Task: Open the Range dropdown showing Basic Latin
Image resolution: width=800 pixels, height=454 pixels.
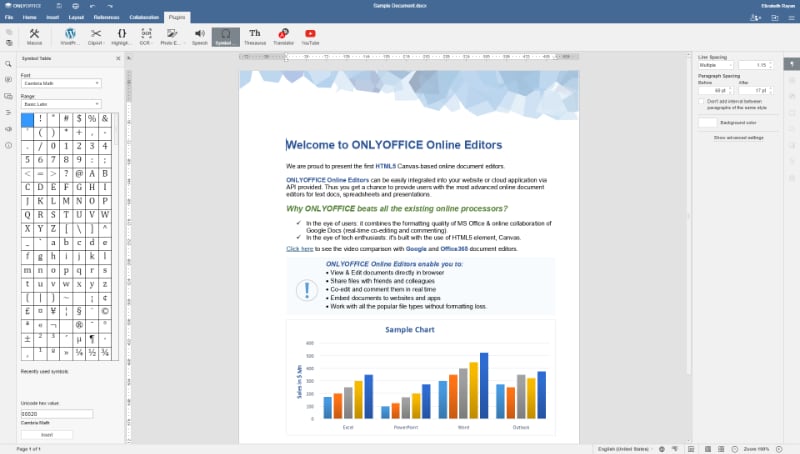Action: click(61, 104)
